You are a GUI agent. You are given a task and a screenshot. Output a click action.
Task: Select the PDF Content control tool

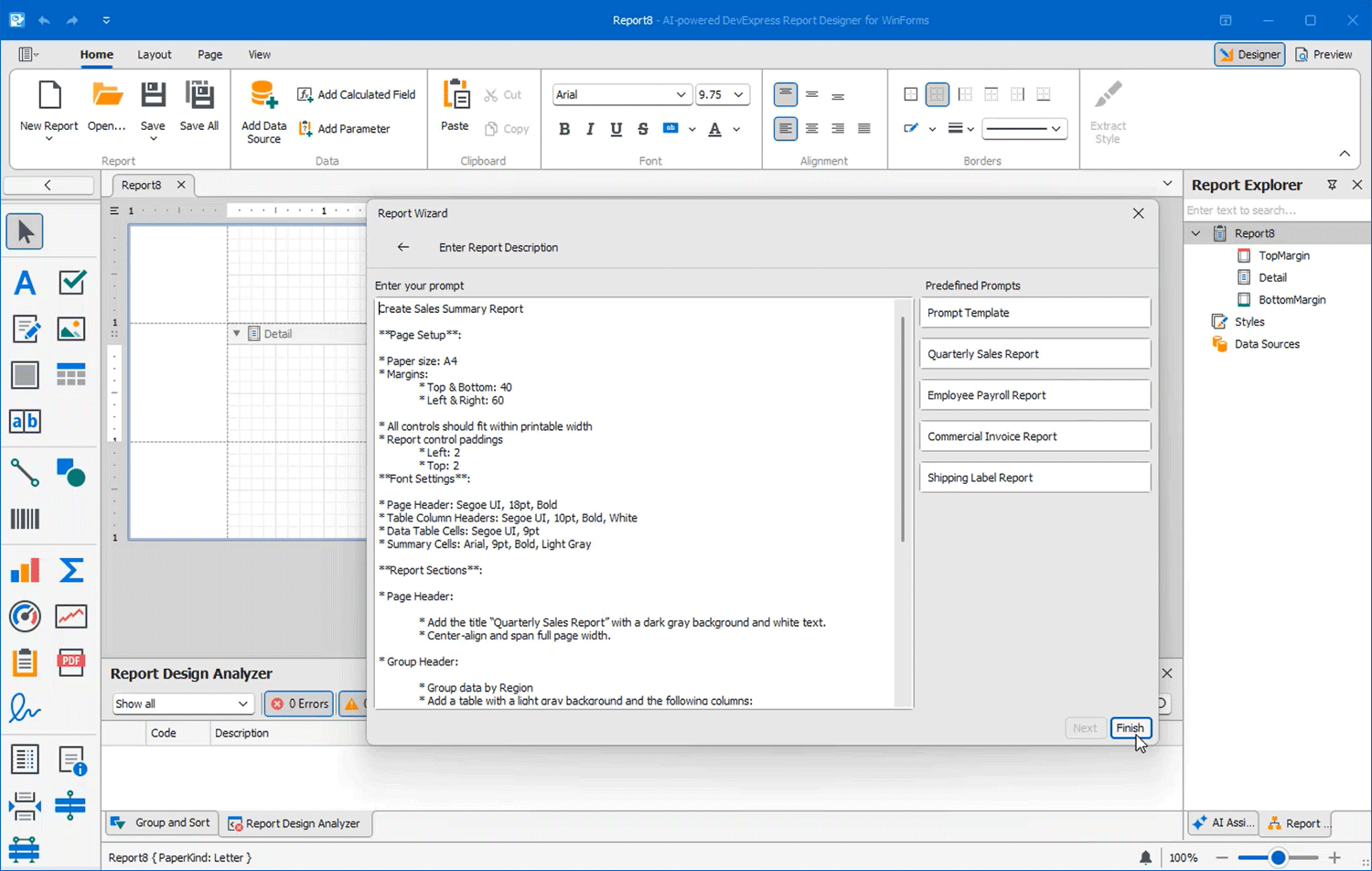(70, 661)
